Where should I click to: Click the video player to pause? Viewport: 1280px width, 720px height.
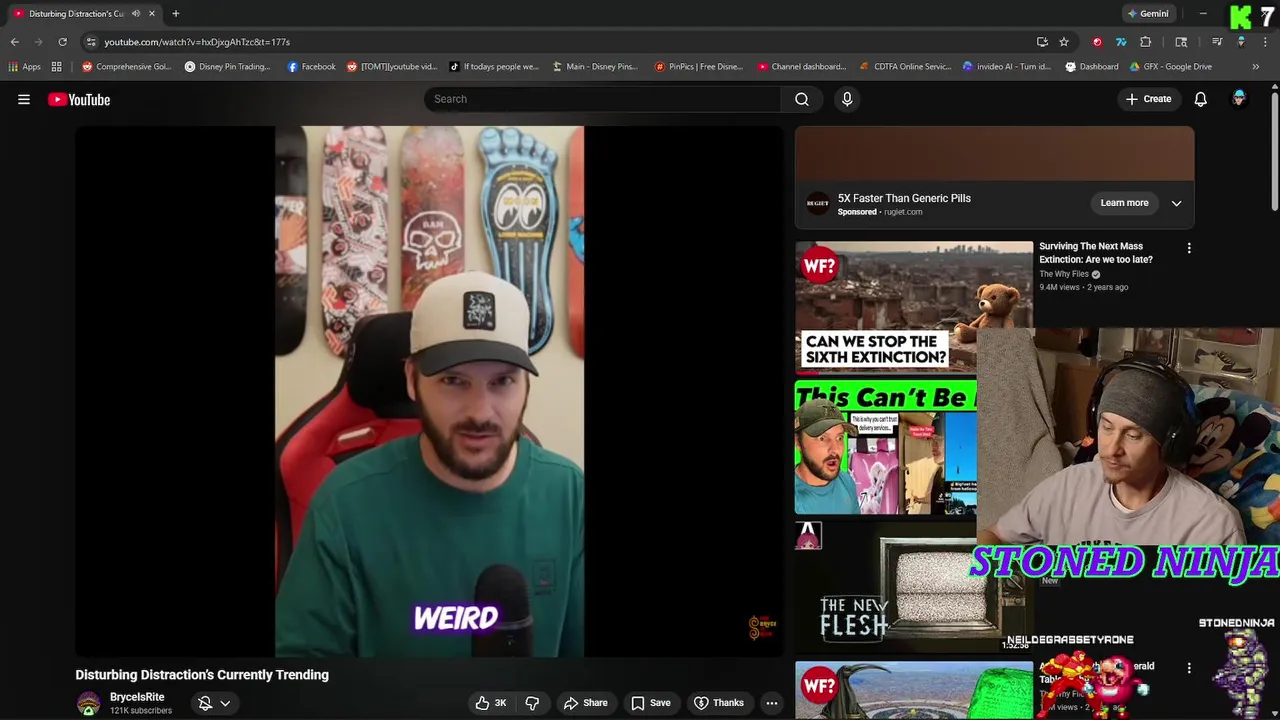pos(429,391)
